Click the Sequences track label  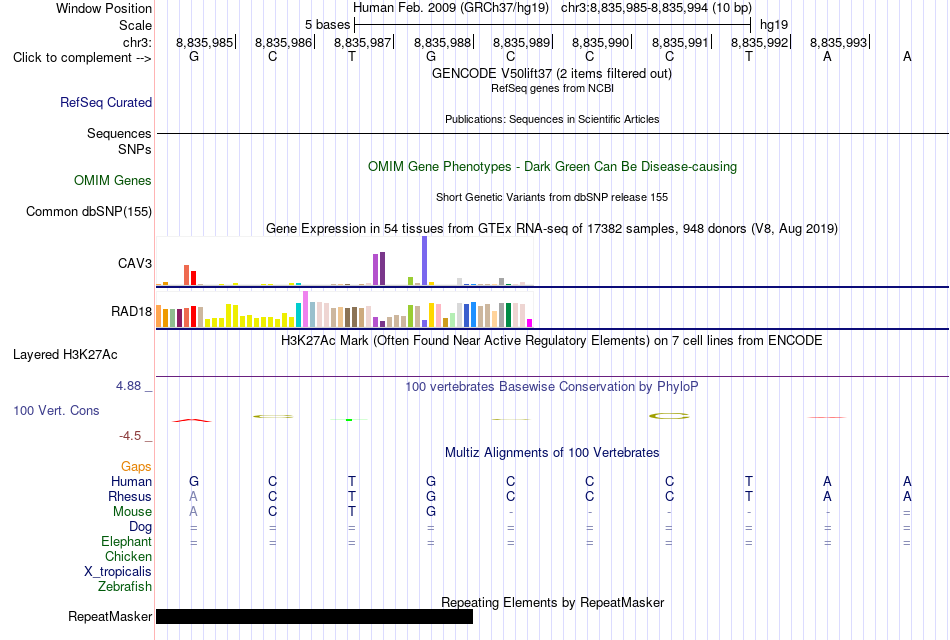tap(119, 133)
